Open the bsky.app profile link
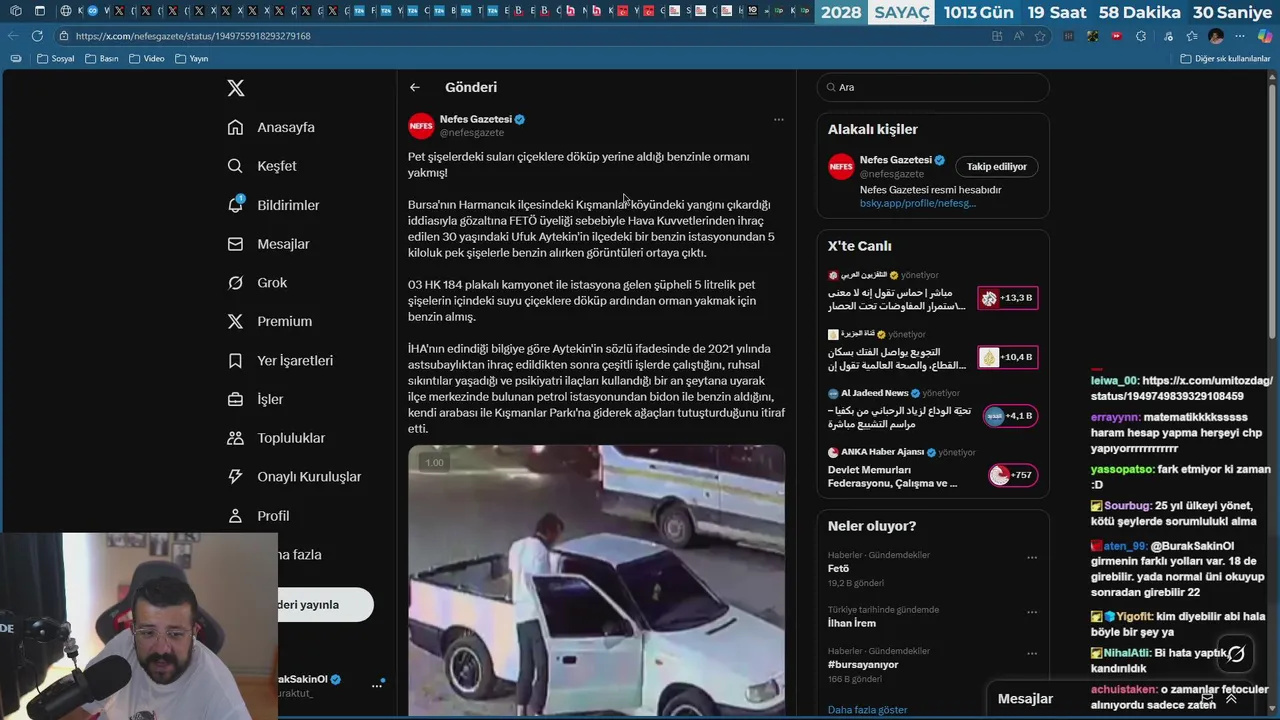Image resolution: width=1280 pixels, height=720 pixels. point(917,204)
